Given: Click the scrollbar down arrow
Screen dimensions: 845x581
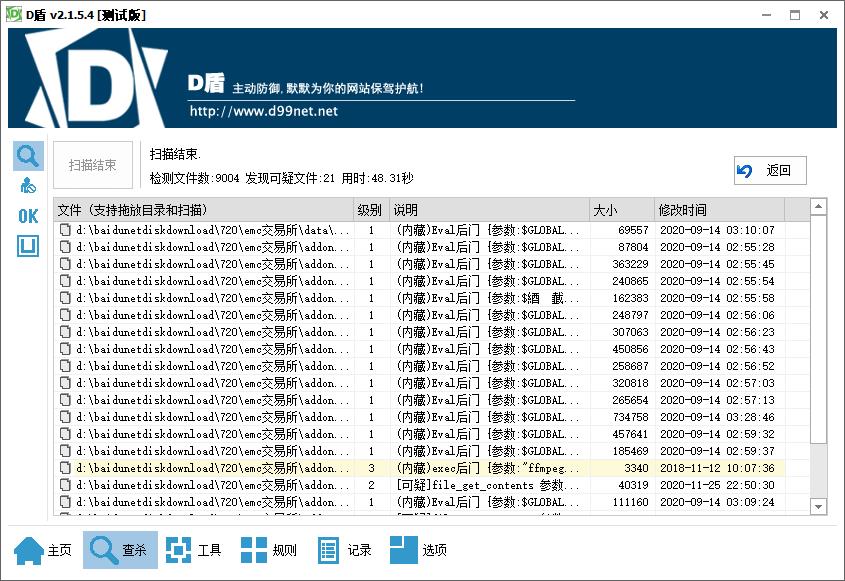Looking at the screenshot, I should point(819,506).
